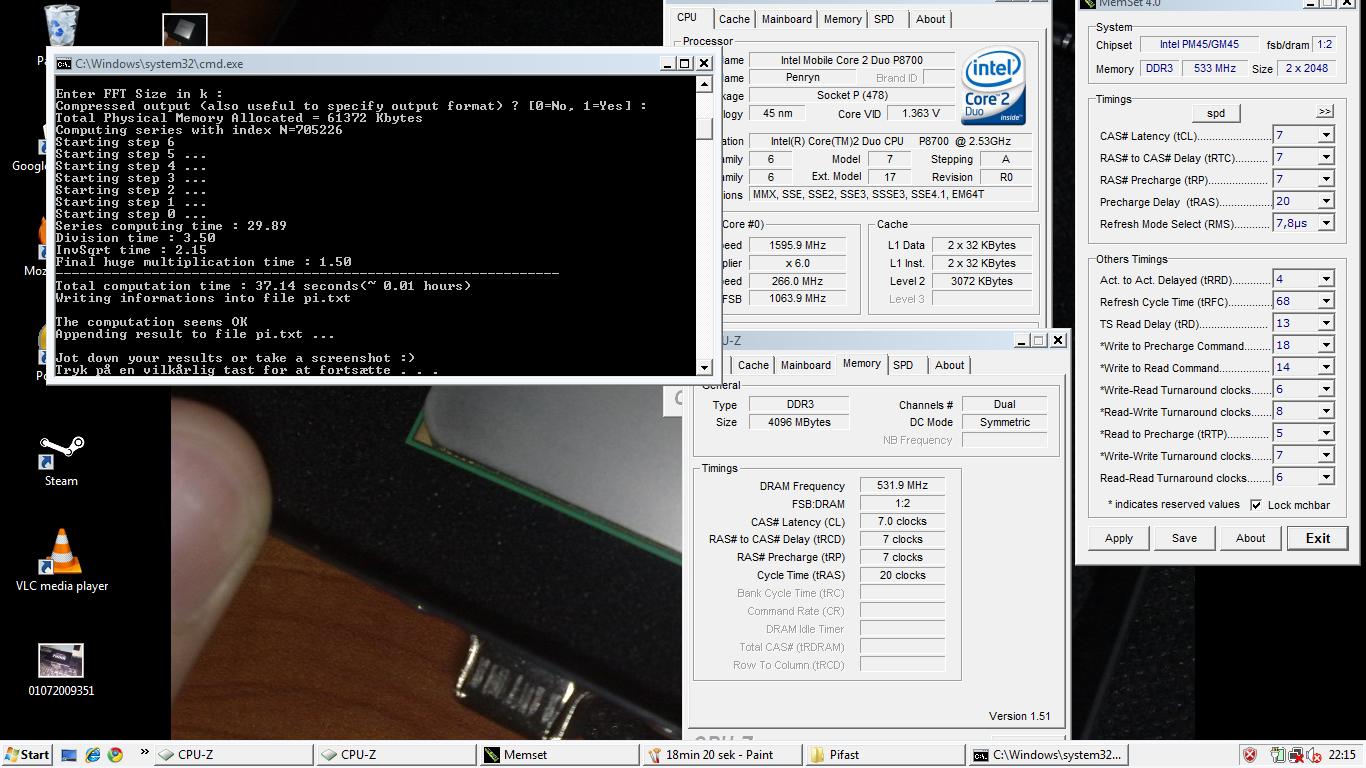Open Cache tab in lower CPU-Z window

753,365
